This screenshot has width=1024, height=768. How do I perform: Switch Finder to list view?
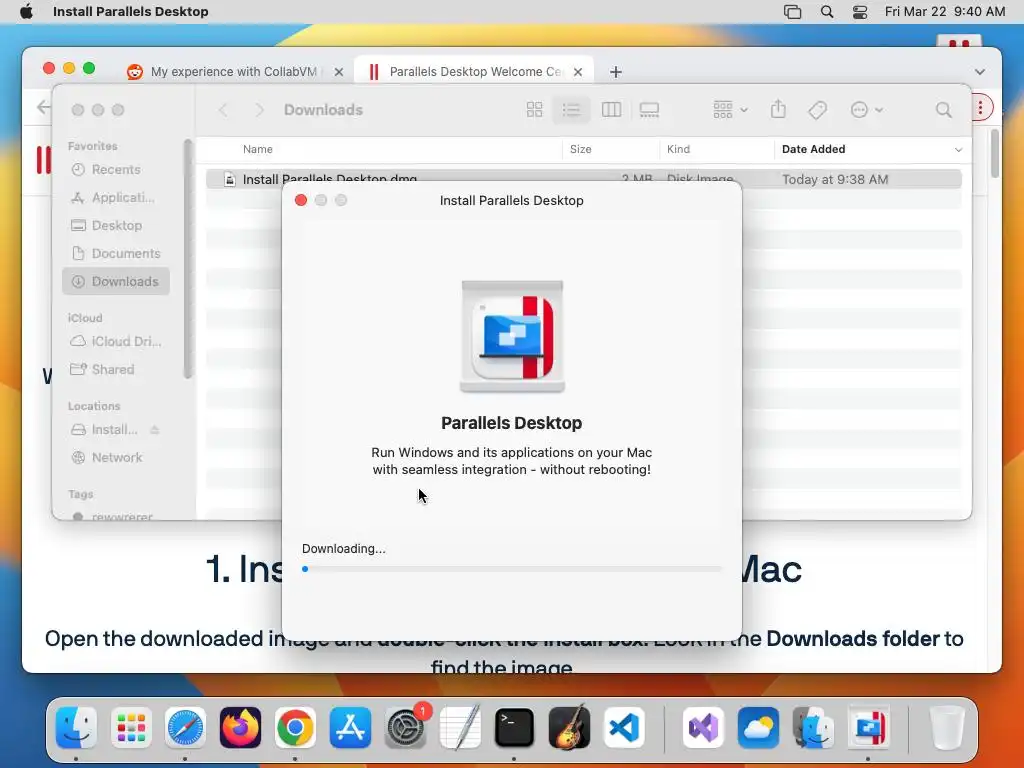(x=571, y=110)
